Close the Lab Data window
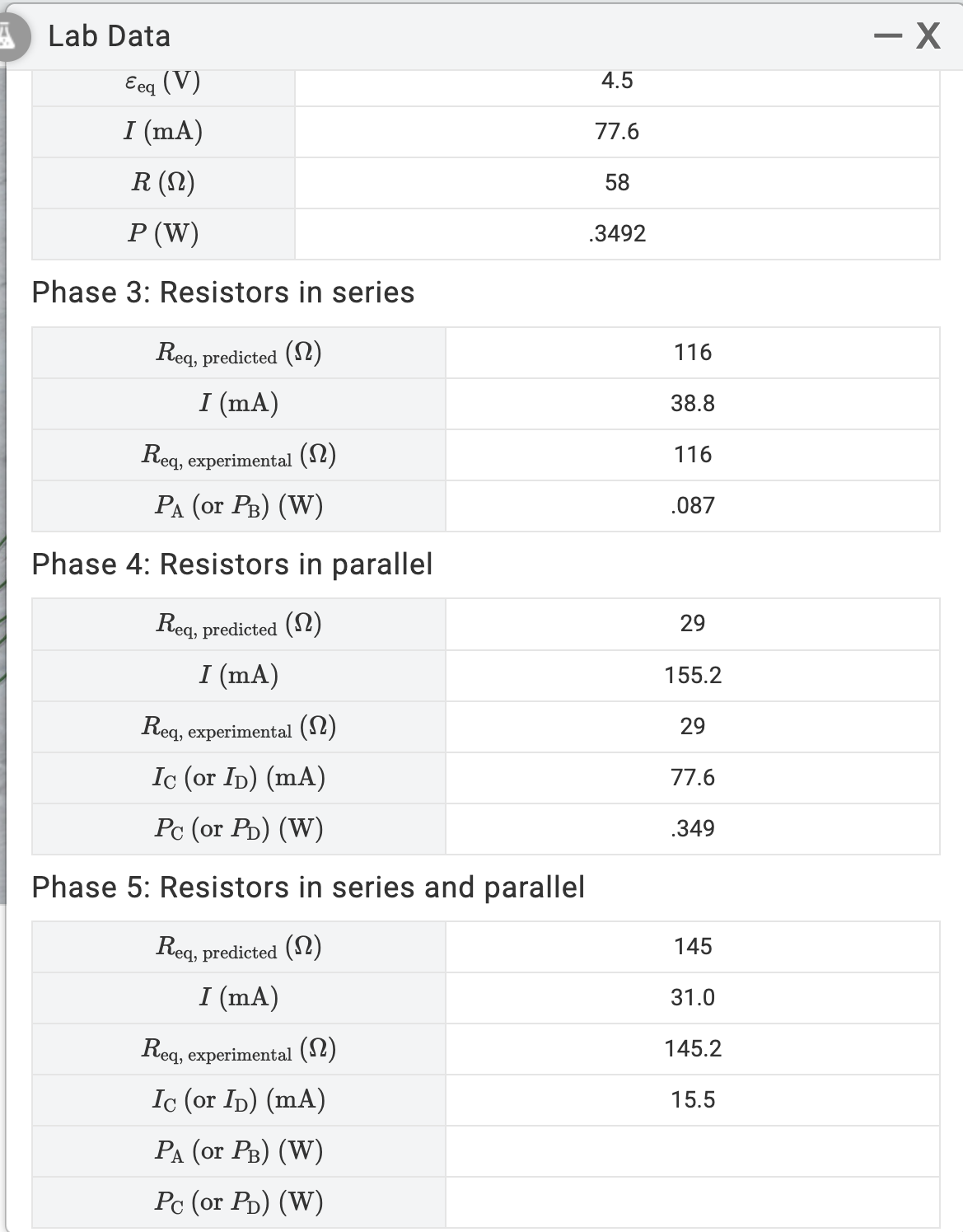The width and height of the screenshot is (963, 1232). tap(928, 35)
